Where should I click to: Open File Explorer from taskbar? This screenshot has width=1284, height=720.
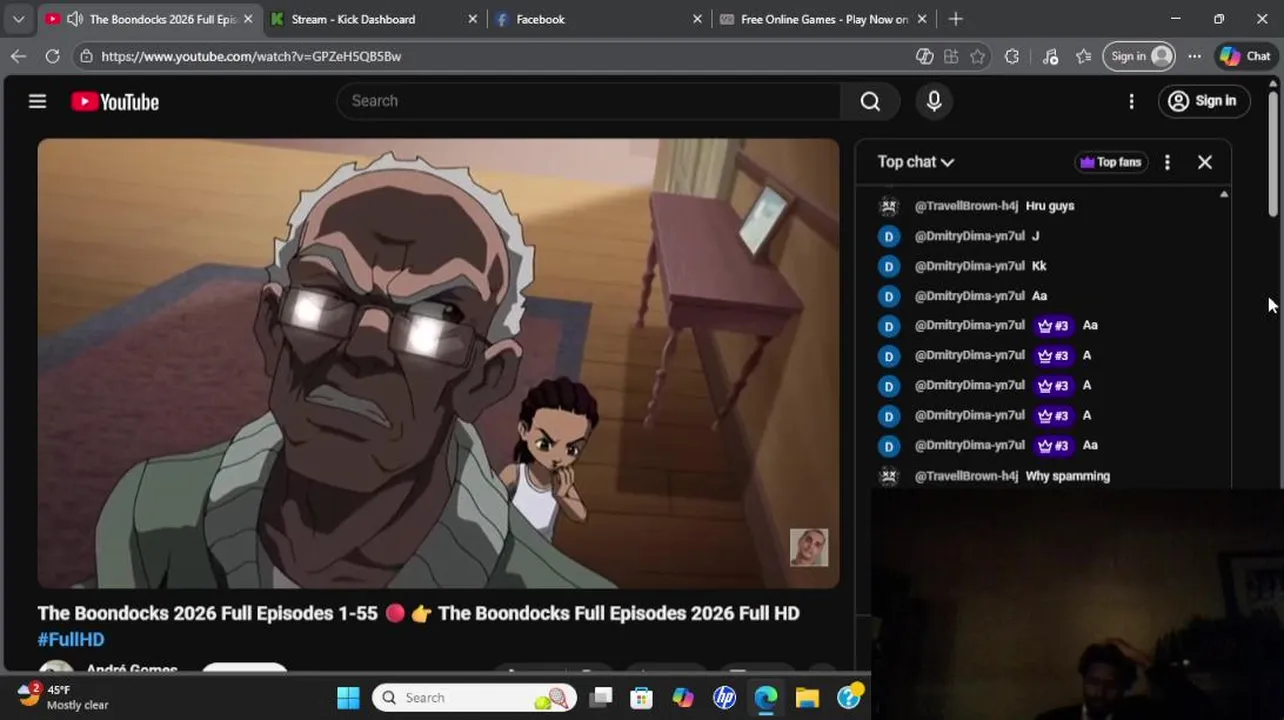click(807, 698)
